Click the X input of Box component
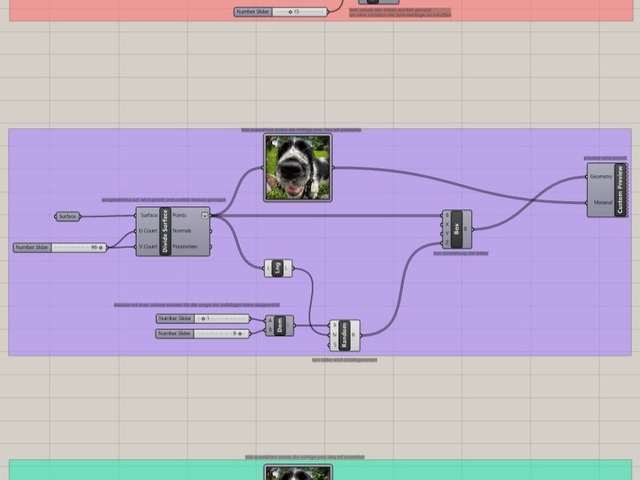 tap(447, 224)
